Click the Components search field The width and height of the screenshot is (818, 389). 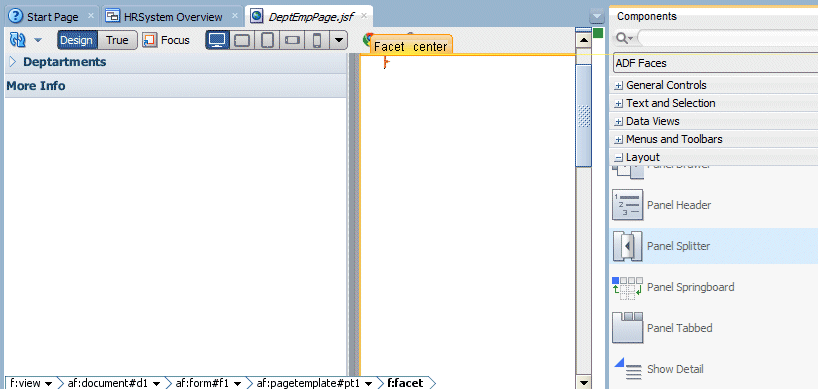[x=728, y=38]
